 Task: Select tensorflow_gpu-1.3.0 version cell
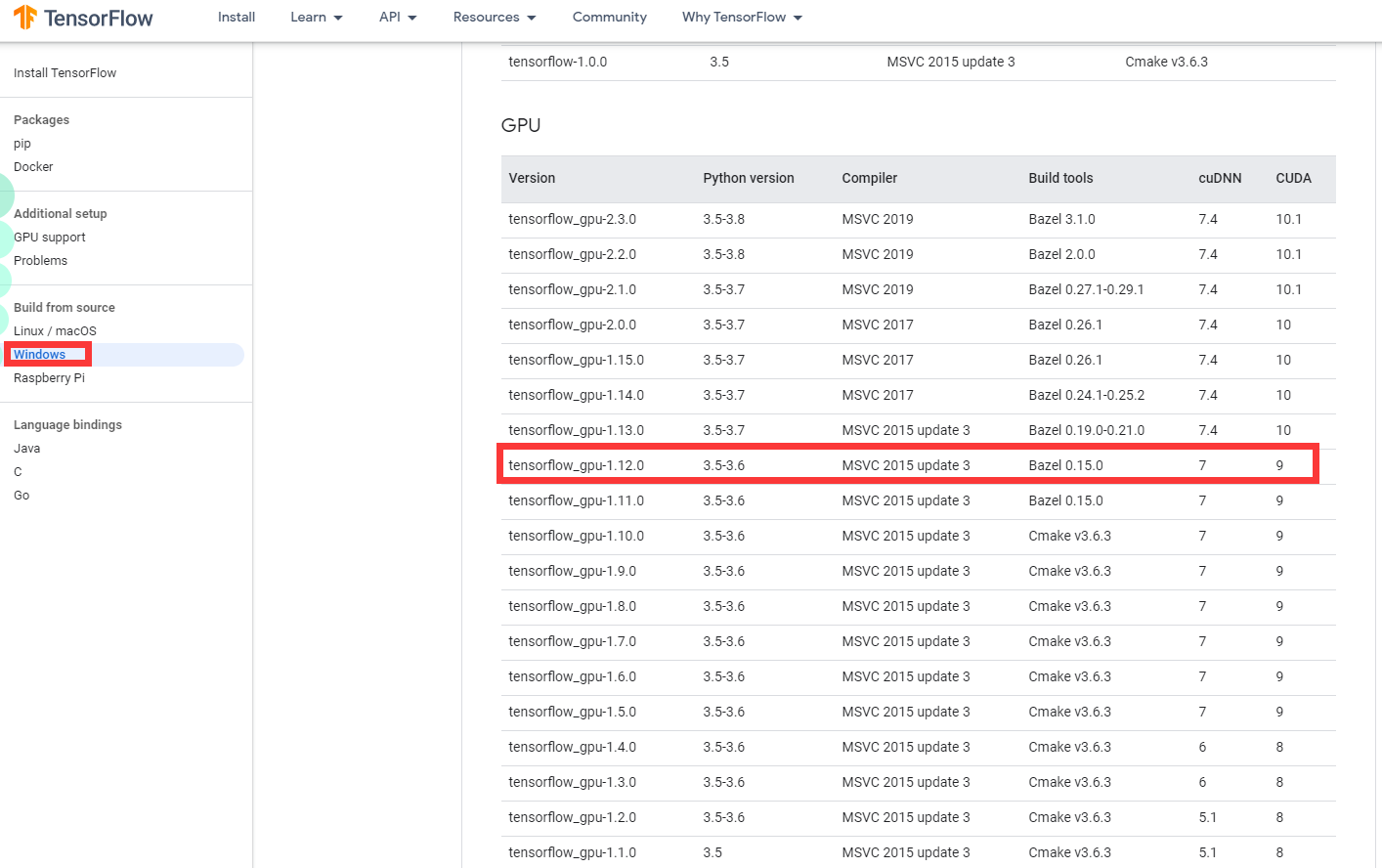pos(573,782)
